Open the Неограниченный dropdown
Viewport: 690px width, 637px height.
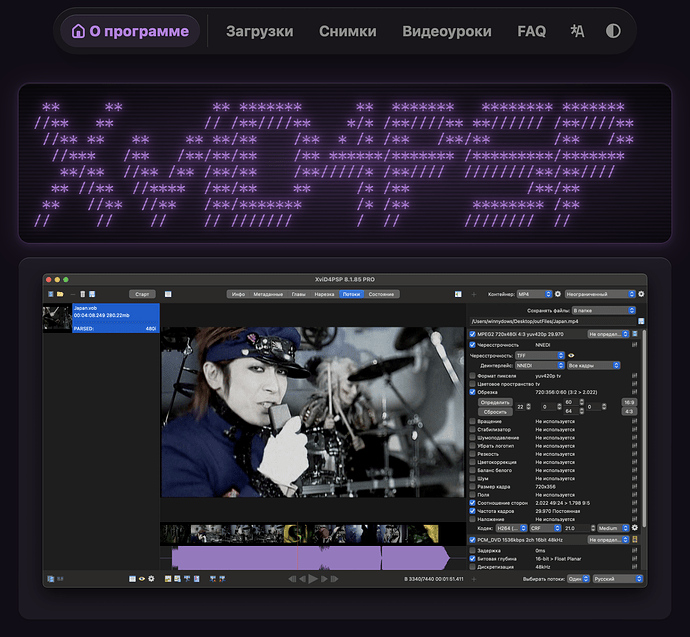pos(600,294)
